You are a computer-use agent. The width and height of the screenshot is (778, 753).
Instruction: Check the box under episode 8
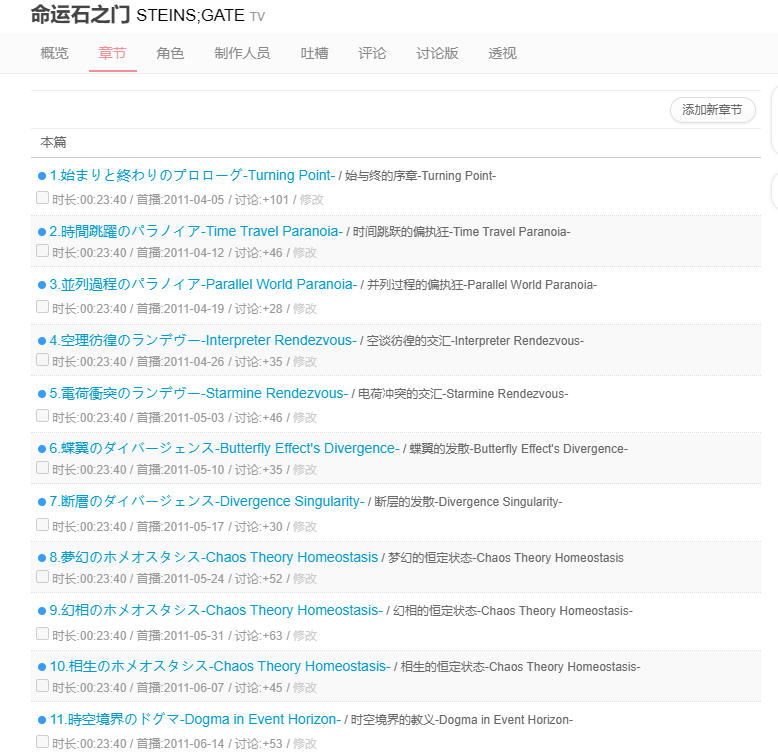42,576
